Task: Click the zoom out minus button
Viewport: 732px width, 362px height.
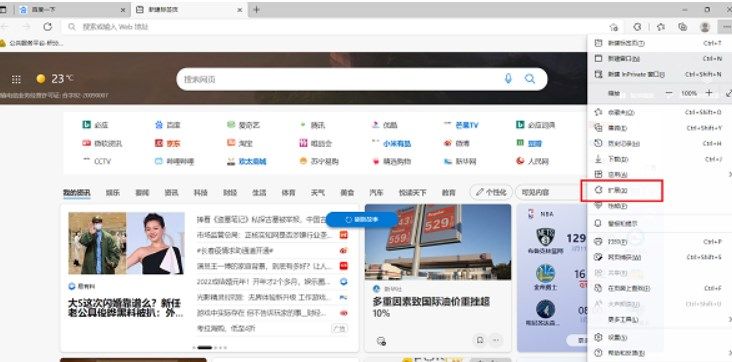Action: (x=669, y=93)
